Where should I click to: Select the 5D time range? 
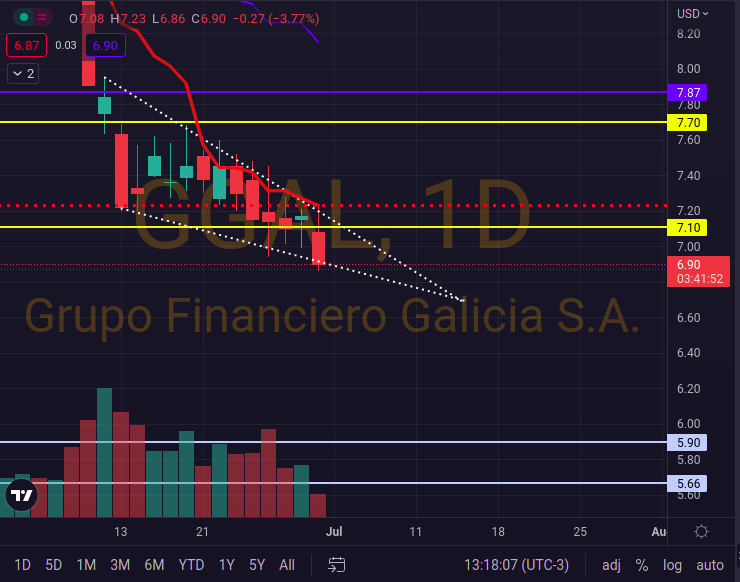tap(53, 565)
